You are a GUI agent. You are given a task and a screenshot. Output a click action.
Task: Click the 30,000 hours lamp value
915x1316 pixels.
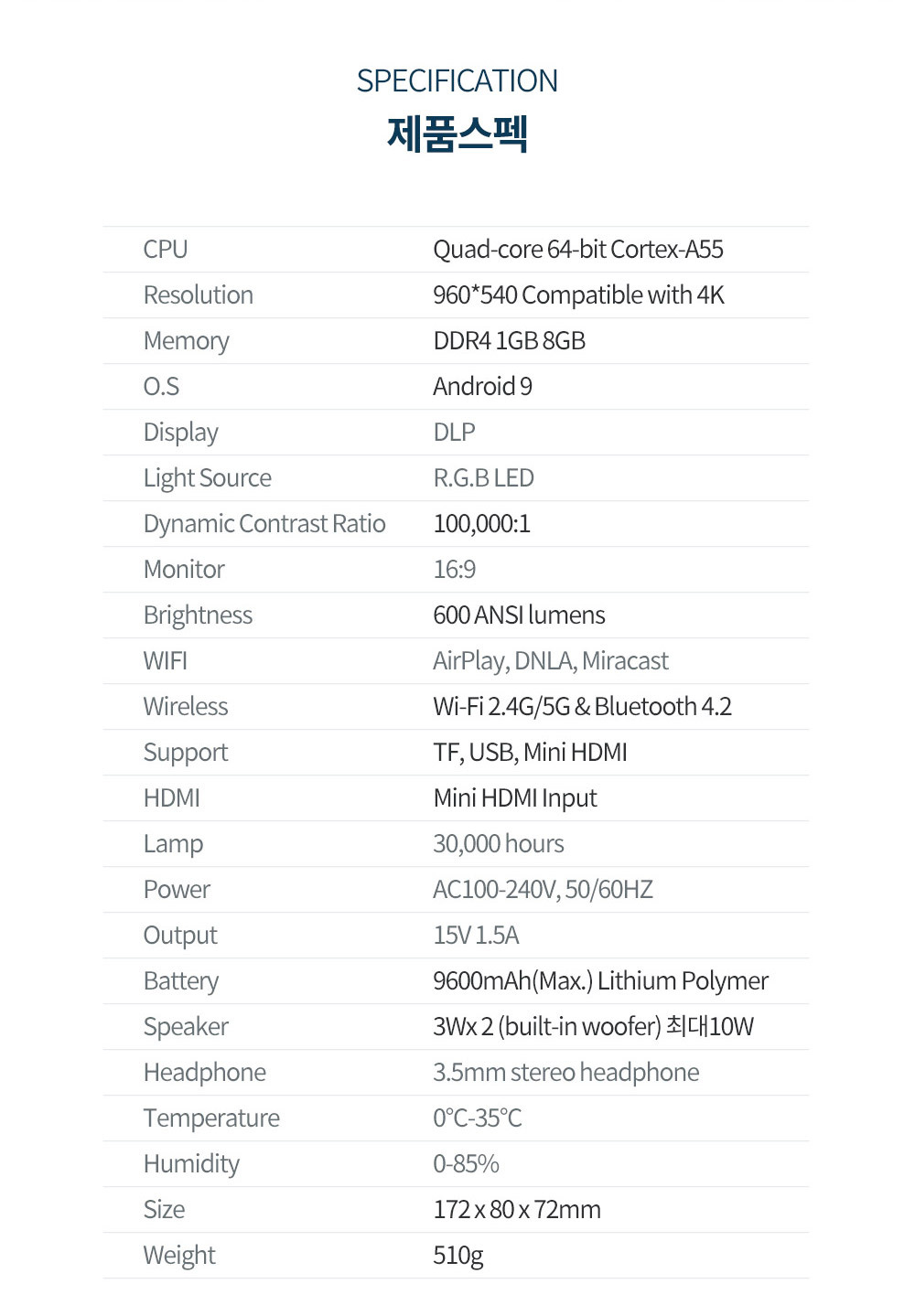(x=498, y=844)
